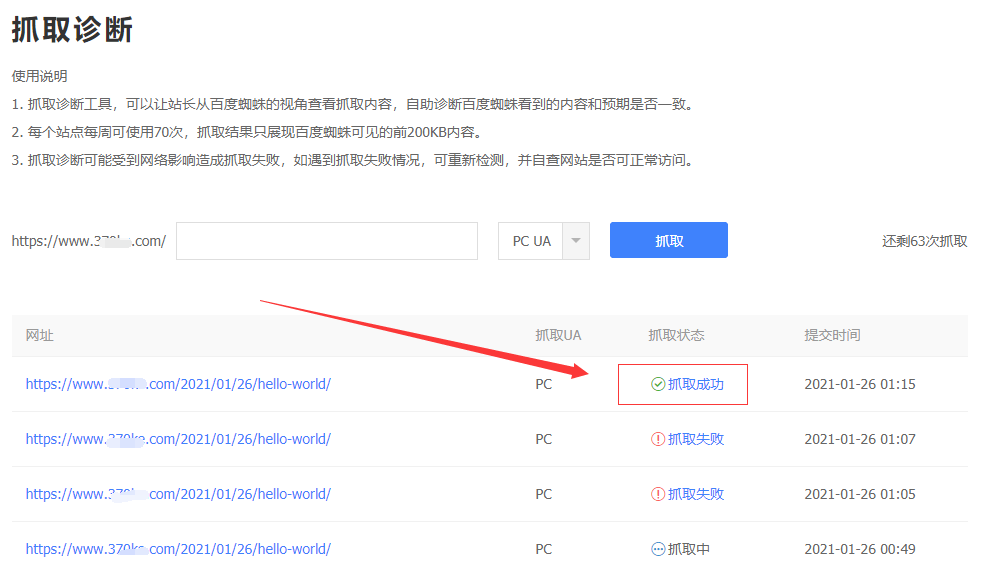The image size is (985, 575).
Task: Open hello-world URL submitted at 00:49
Action: [178, 549]
